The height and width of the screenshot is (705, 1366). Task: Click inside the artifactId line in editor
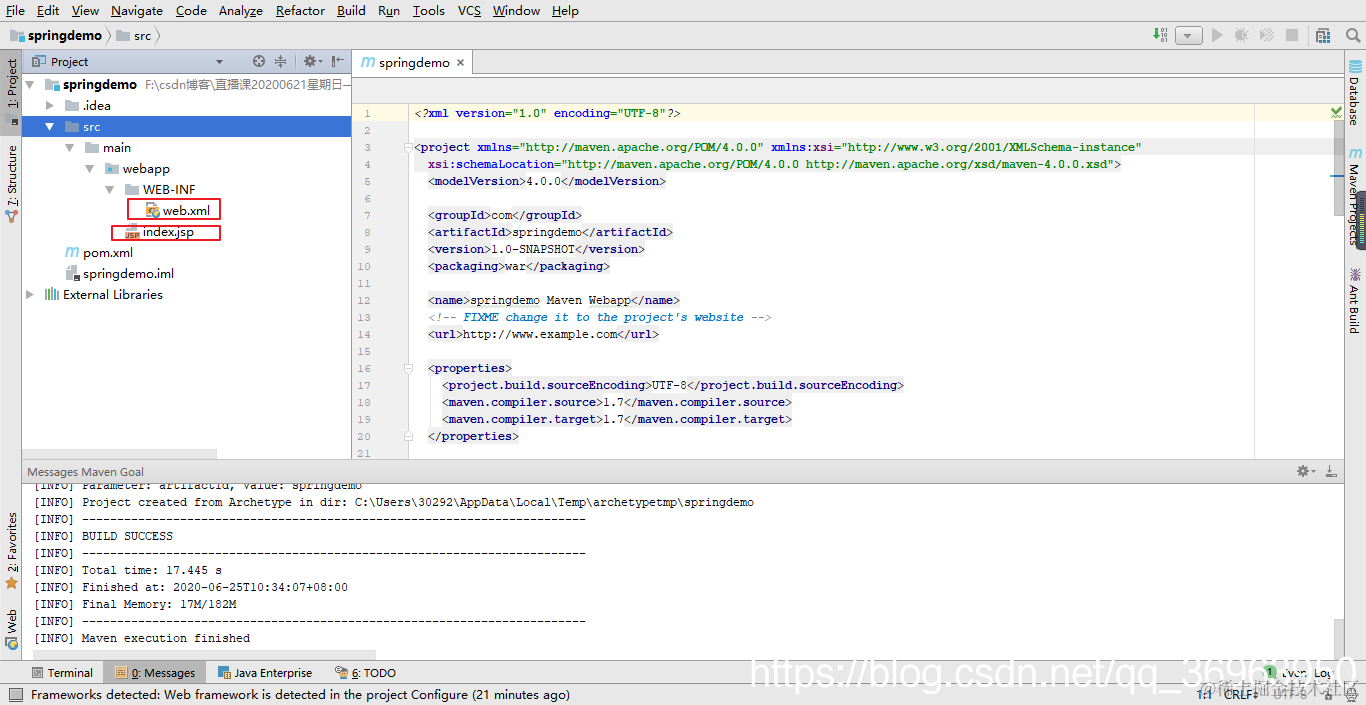552,232
